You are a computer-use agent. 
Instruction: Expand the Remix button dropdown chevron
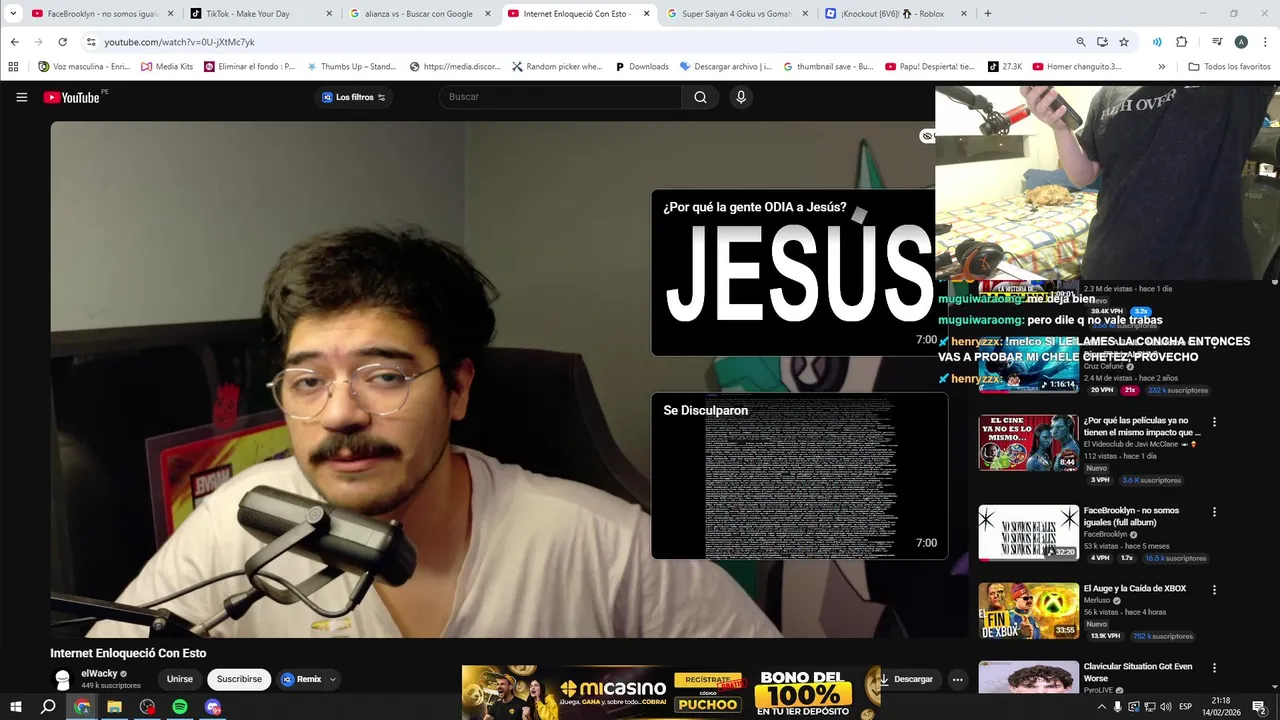click(x=333, y=679)
